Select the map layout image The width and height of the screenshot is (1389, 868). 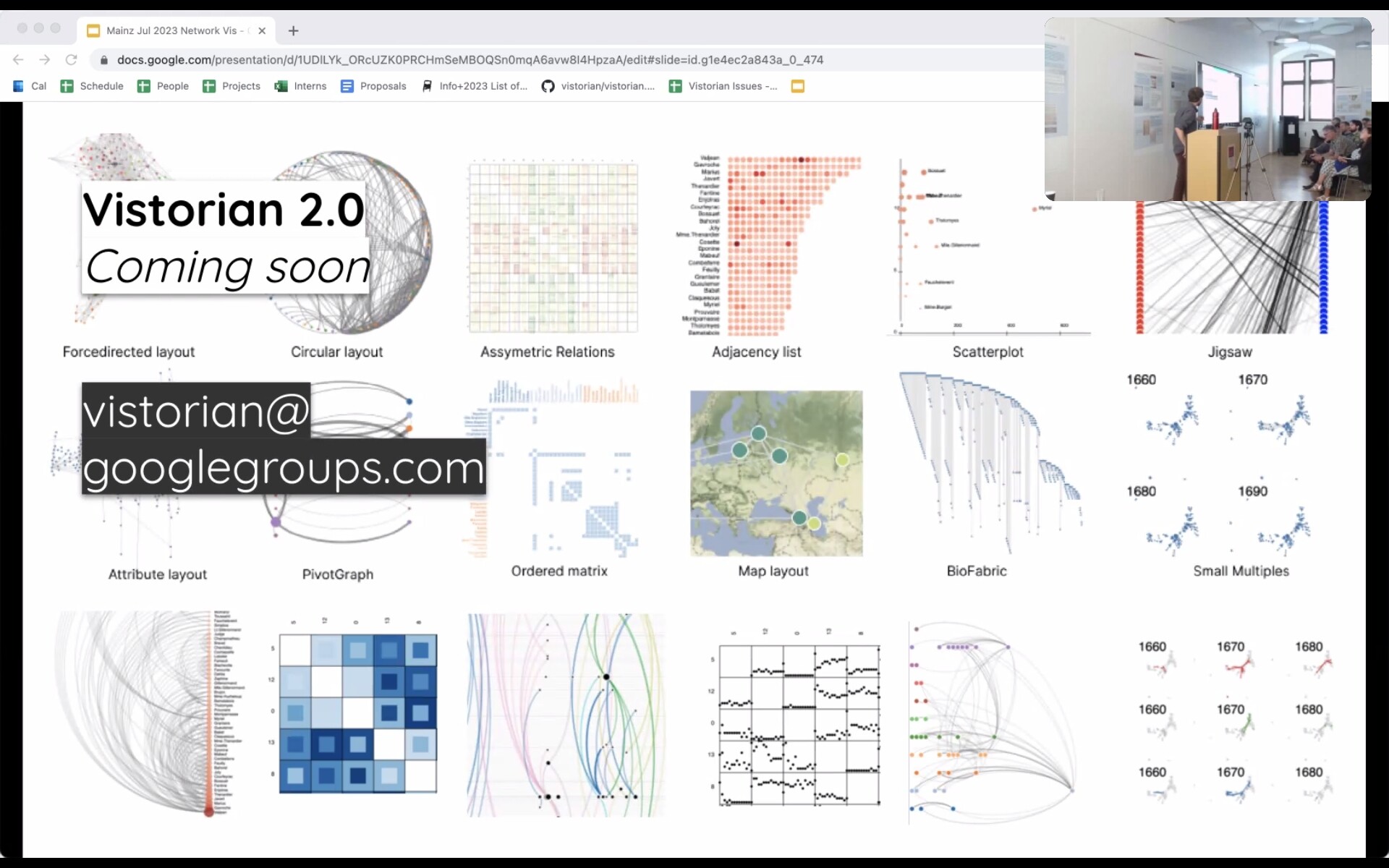point(776,474)
